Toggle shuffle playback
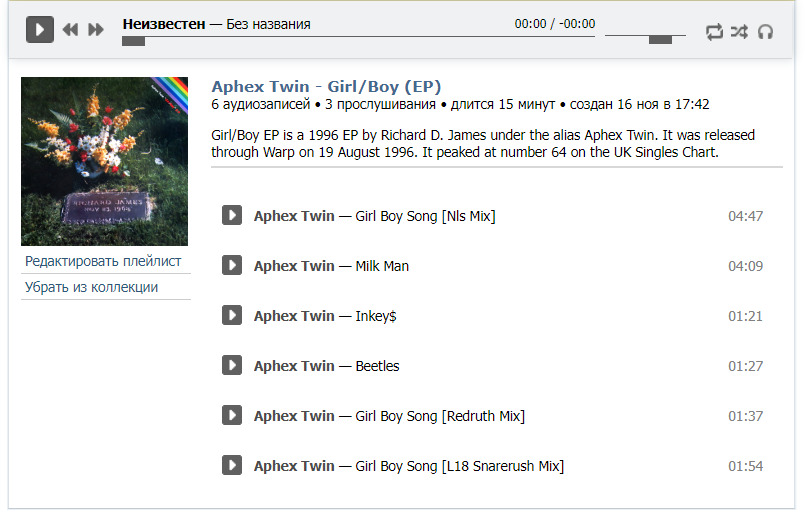This screenshot has height=513, width=805. [739, 31]
